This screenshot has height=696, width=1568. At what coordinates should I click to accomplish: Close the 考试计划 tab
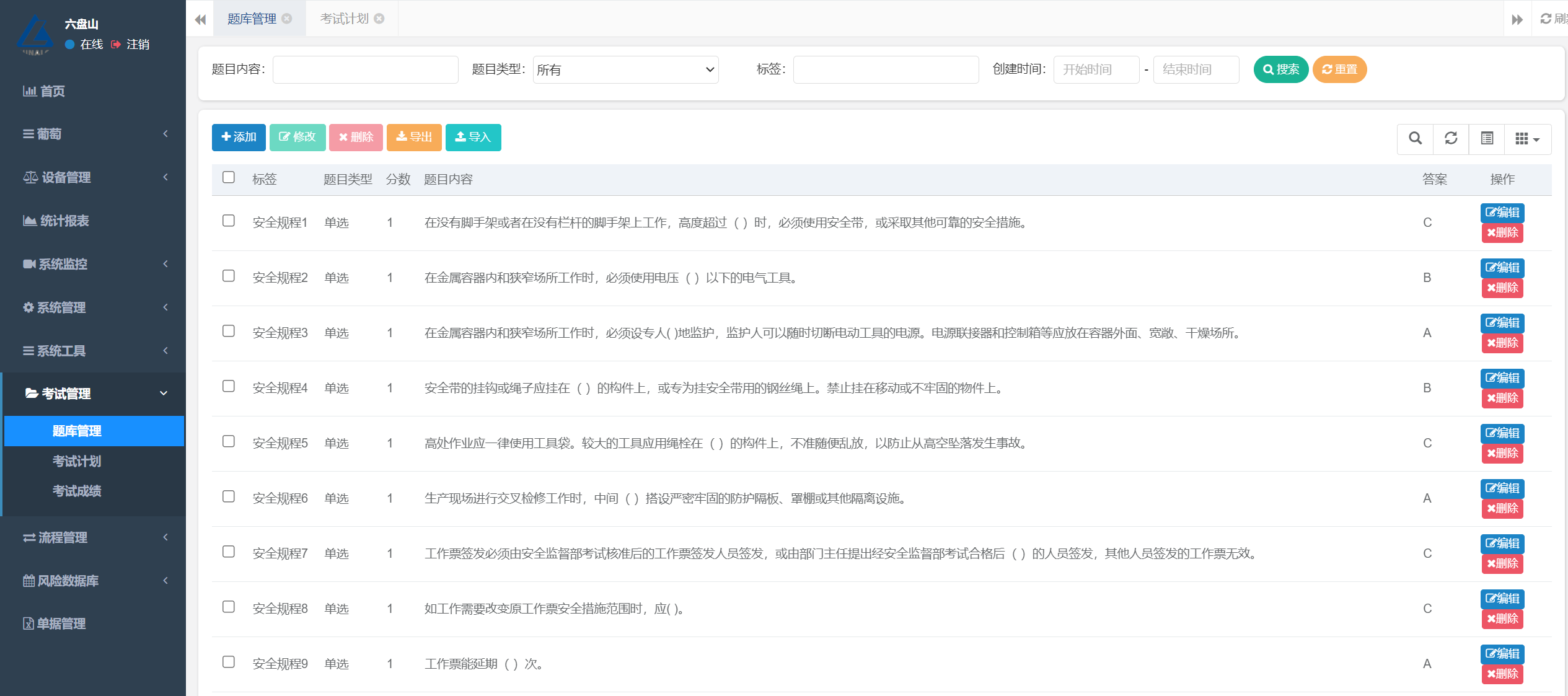pos(379,19)
